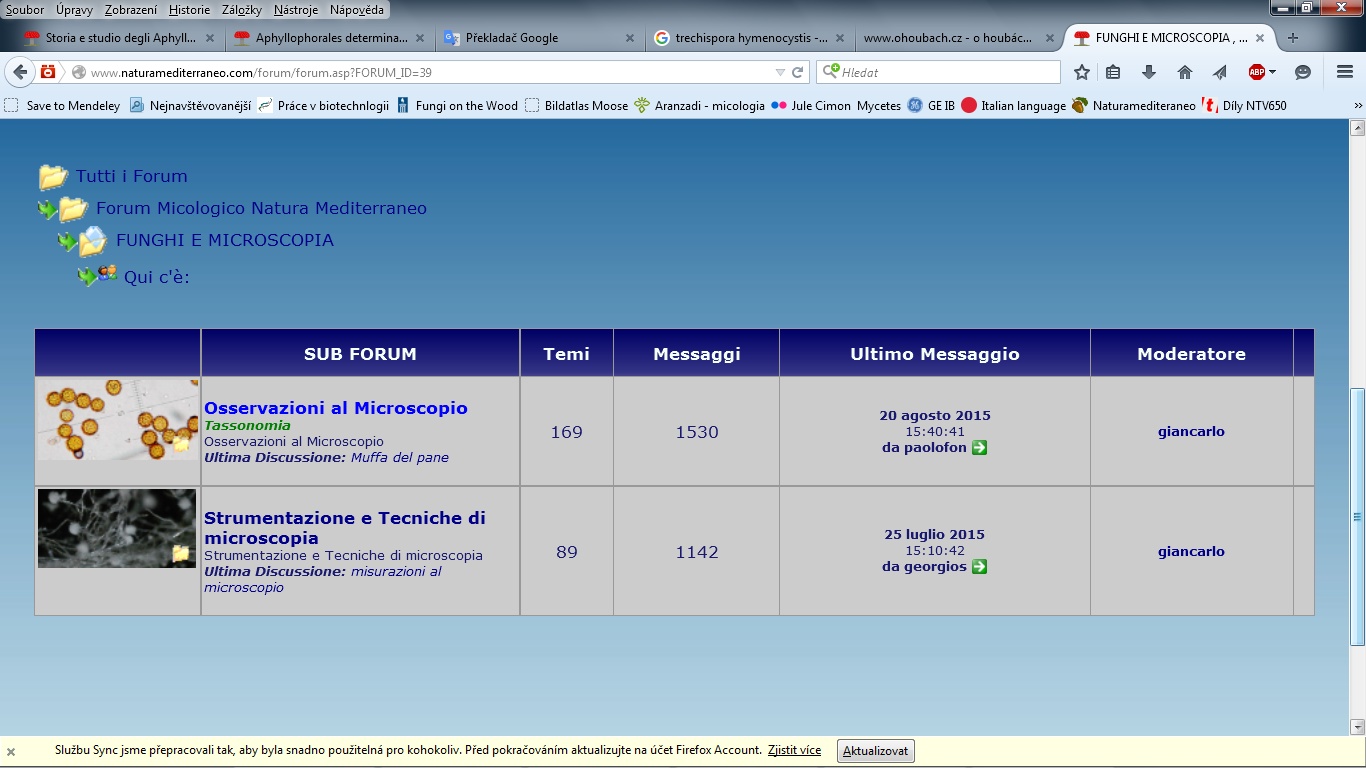Open the bookmarks list clipboard icon

(1113, 72)
